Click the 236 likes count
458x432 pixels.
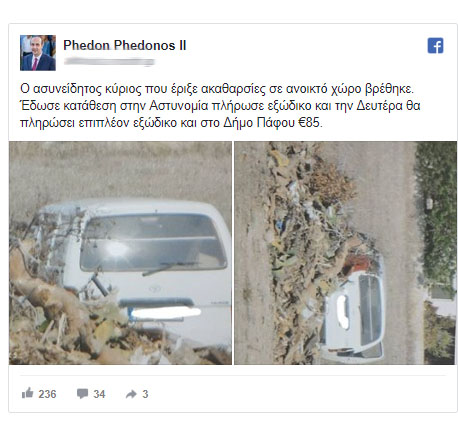tap(47, 394)
